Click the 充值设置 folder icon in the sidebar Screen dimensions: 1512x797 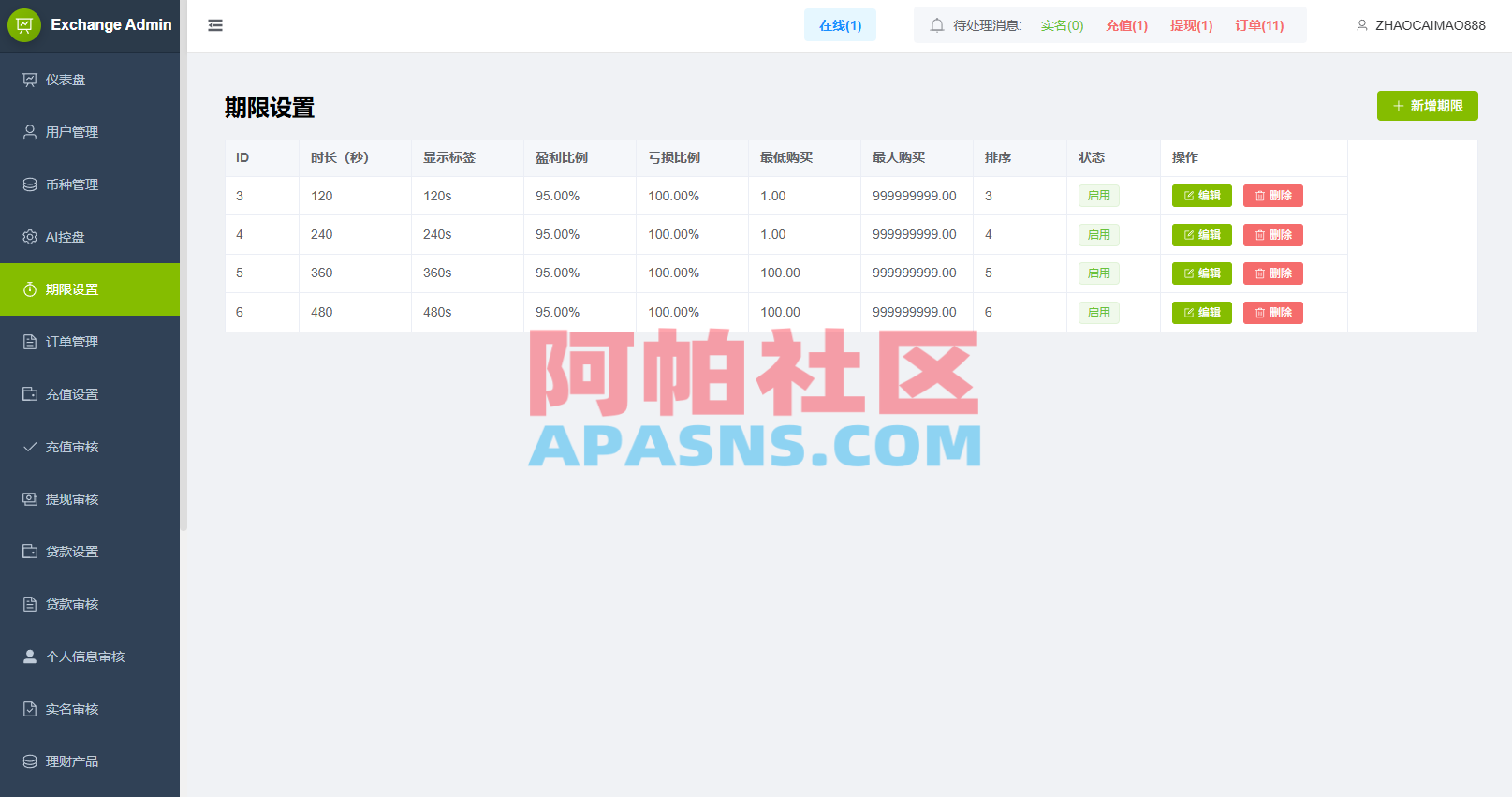pos(30,394)
